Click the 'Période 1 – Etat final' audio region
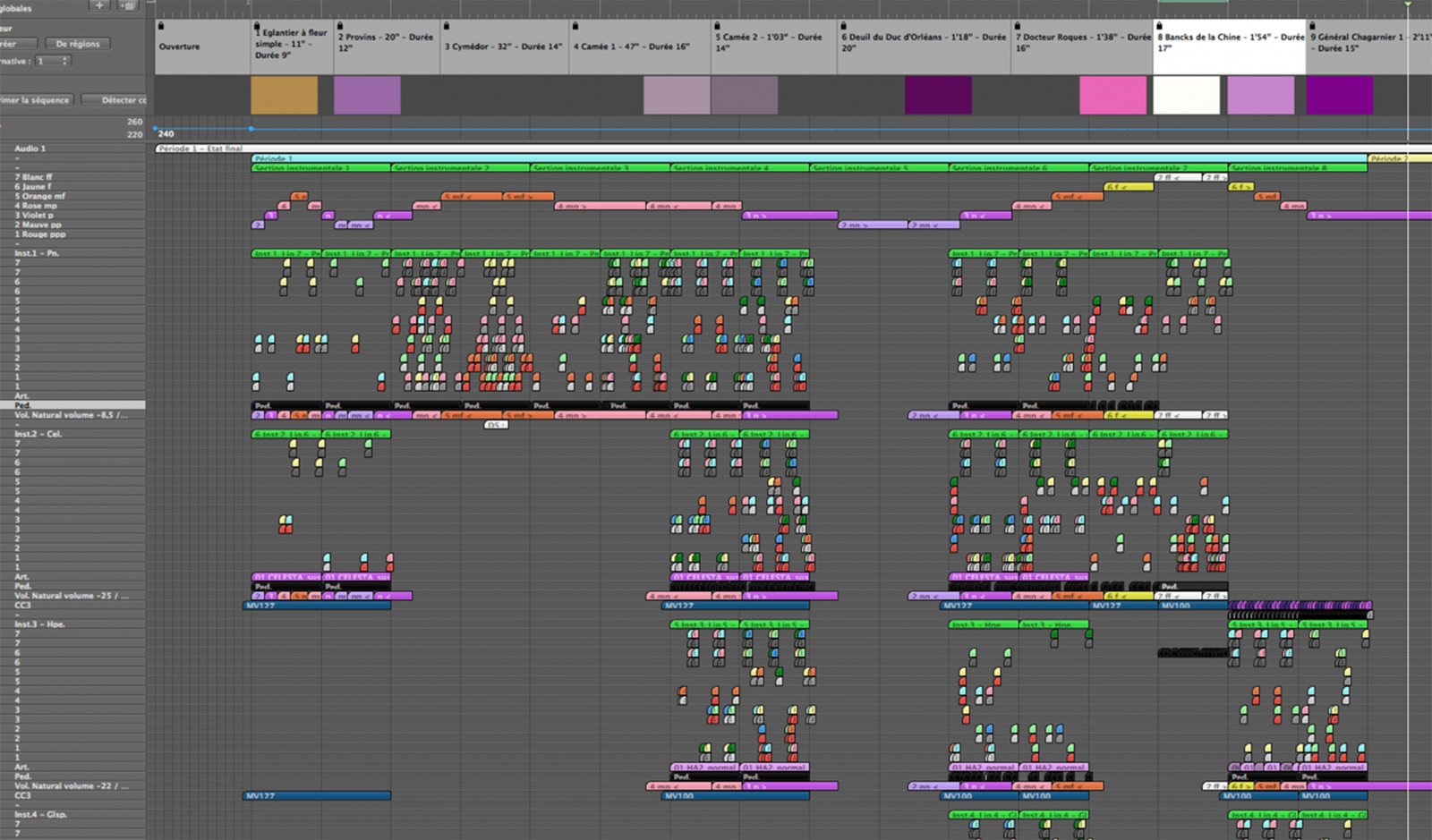The image size is (1432, 840). [201, 148]
